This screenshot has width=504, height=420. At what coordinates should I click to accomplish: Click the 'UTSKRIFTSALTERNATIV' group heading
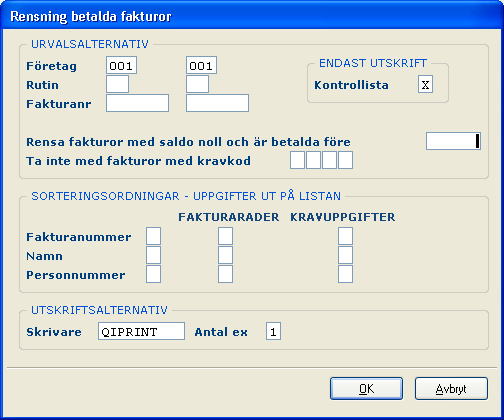coord(99,310)
